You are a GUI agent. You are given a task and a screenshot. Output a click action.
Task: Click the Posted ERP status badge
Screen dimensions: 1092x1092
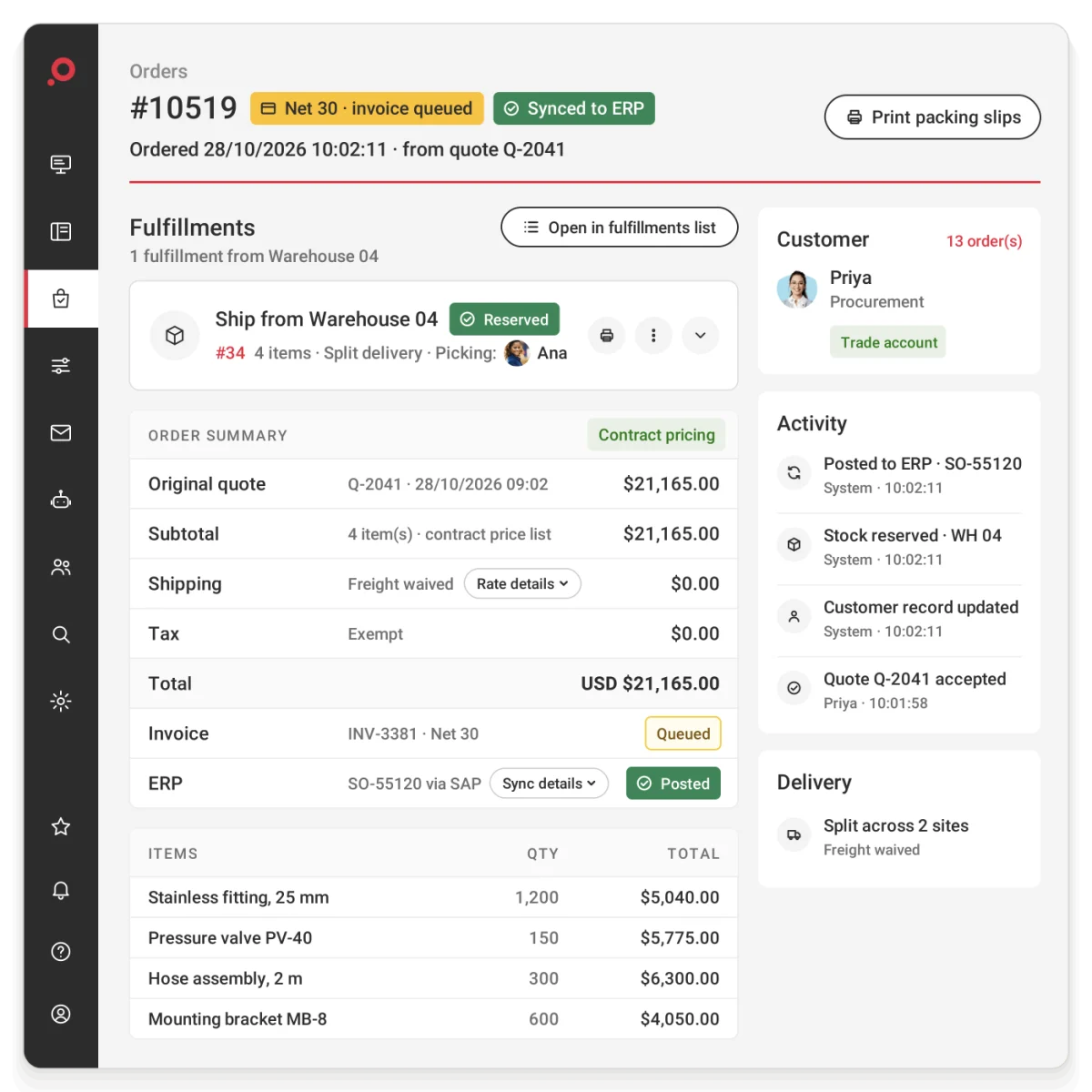(x=673, y=784)
